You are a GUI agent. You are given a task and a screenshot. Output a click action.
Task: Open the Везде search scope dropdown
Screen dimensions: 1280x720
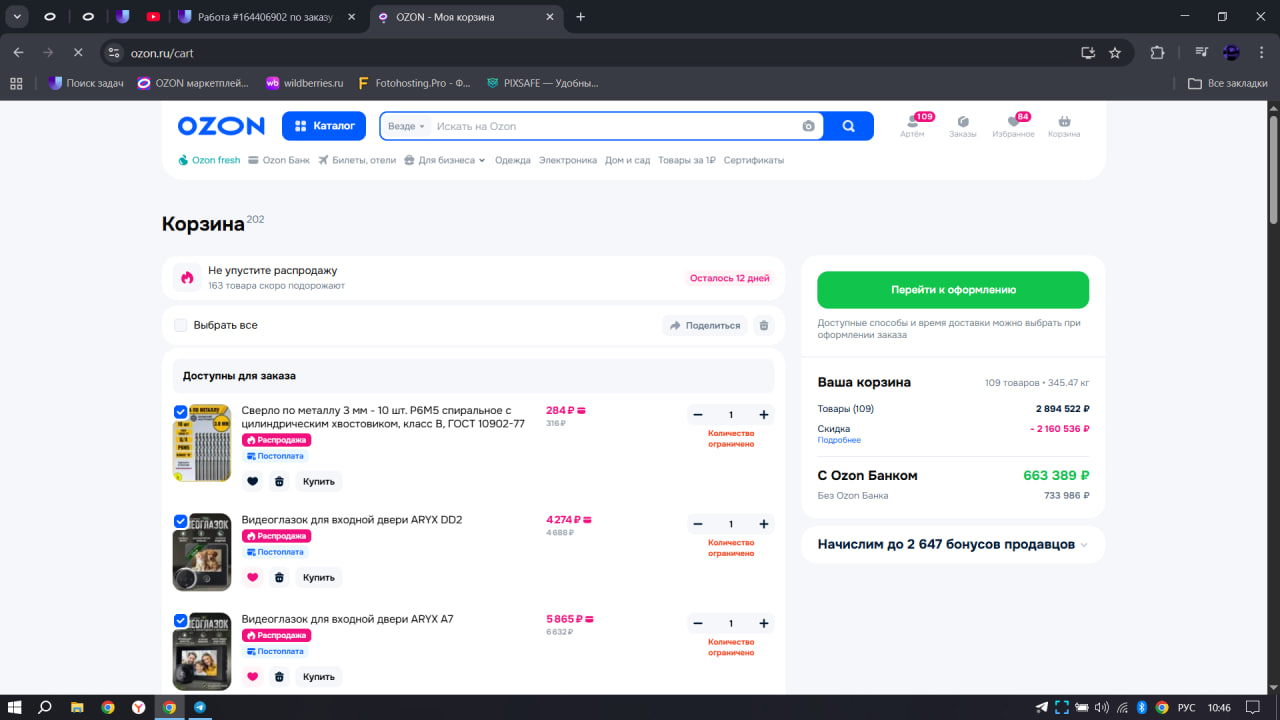tap(406, 126)
